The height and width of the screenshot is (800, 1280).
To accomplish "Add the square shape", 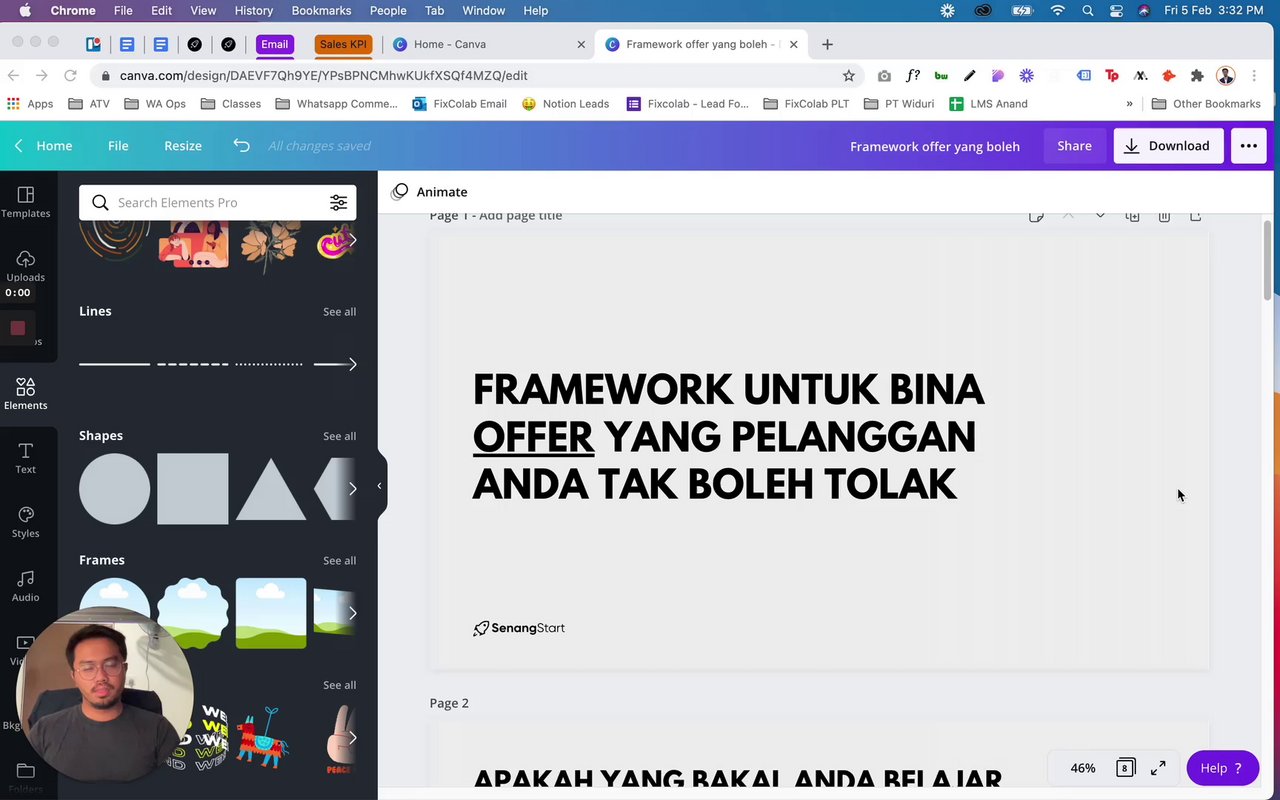I will click(193, 488).
